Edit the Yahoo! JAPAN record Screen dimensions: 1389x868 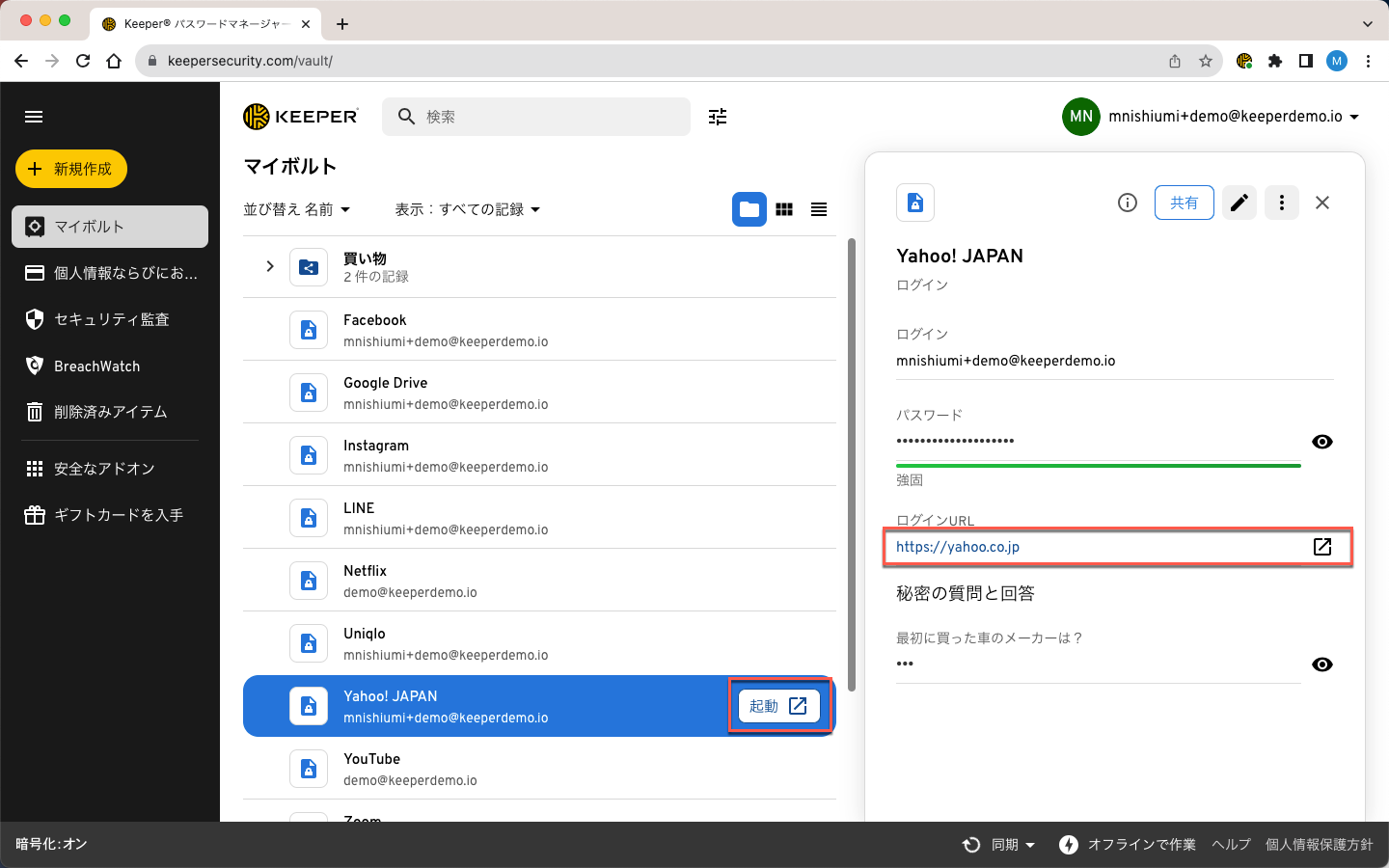(1239, 203)
